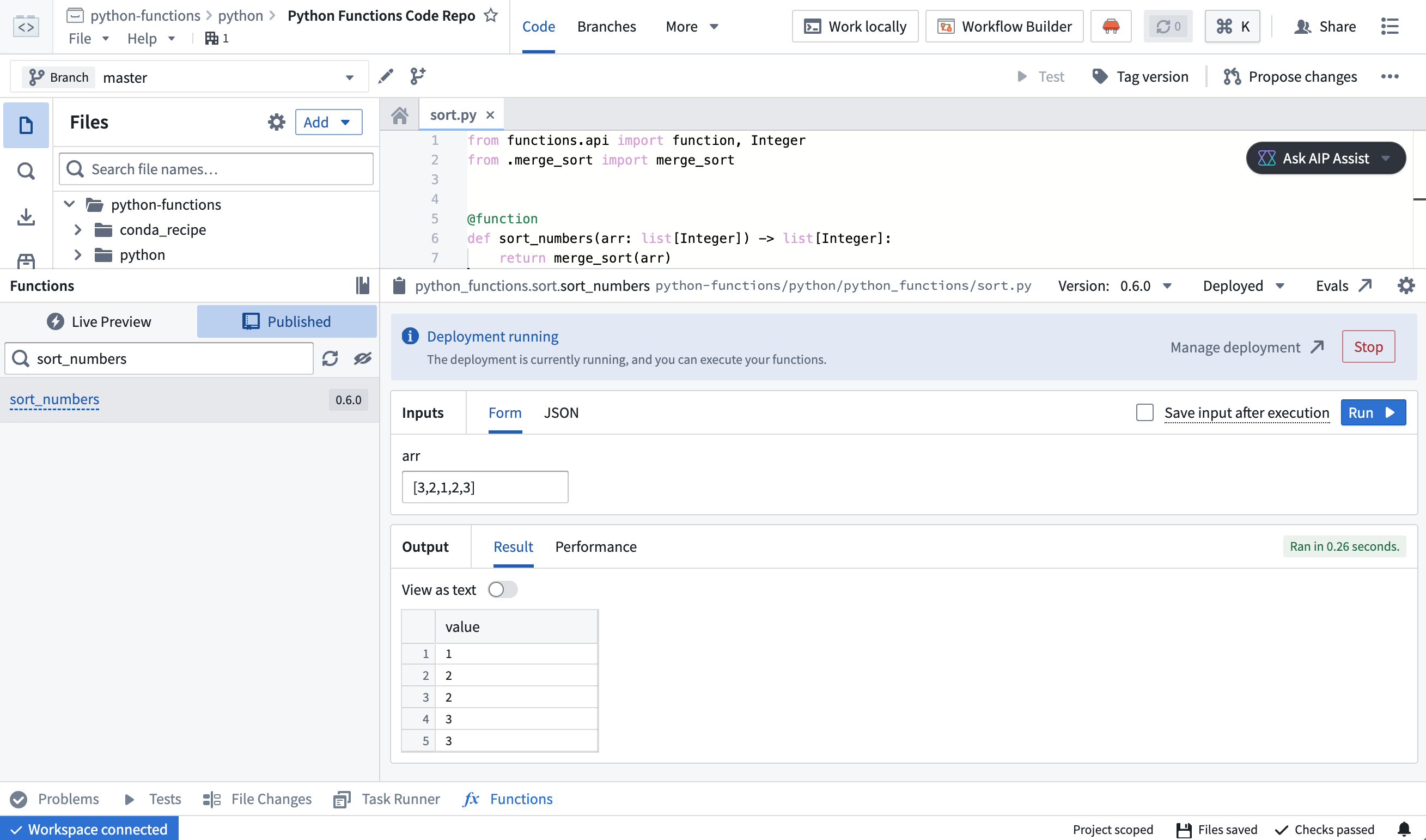Click the download icon in the left sidebar
The image size is (1426, 840).
click(x=26, y=217)
